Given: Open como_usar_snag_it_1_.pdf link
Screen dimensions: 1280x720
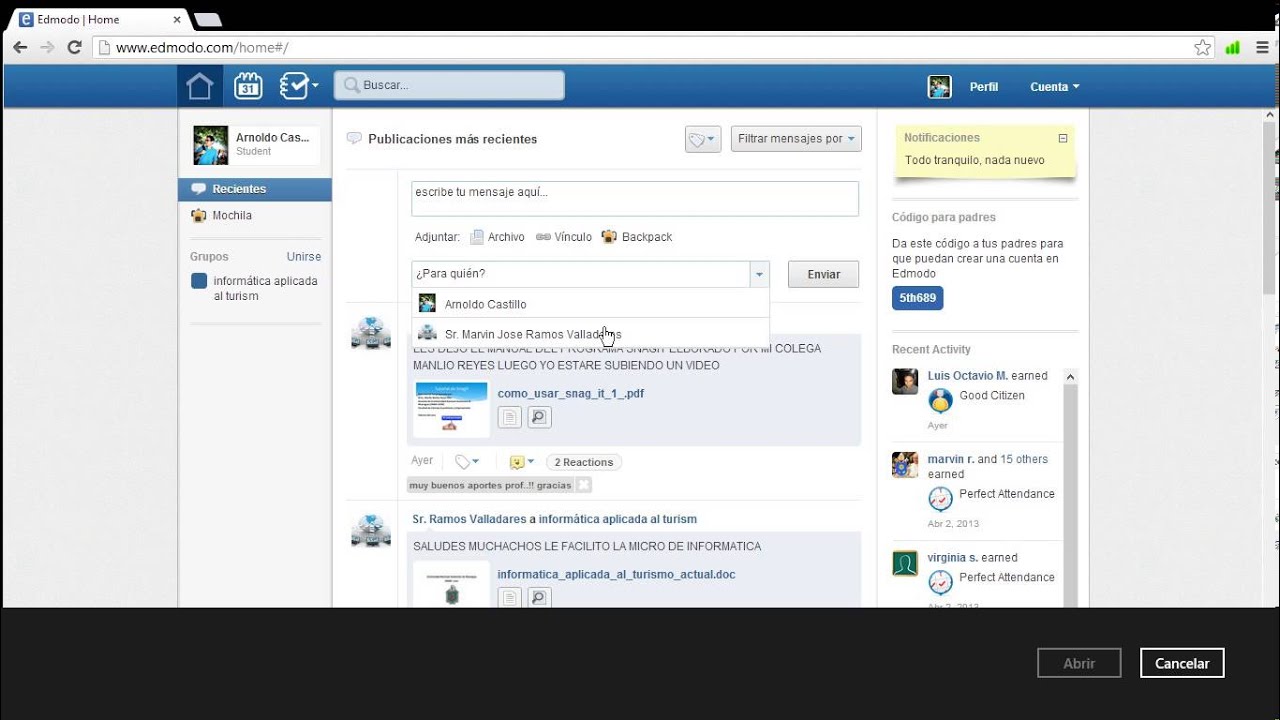Looking at the screenshot, I should [570, 393].
